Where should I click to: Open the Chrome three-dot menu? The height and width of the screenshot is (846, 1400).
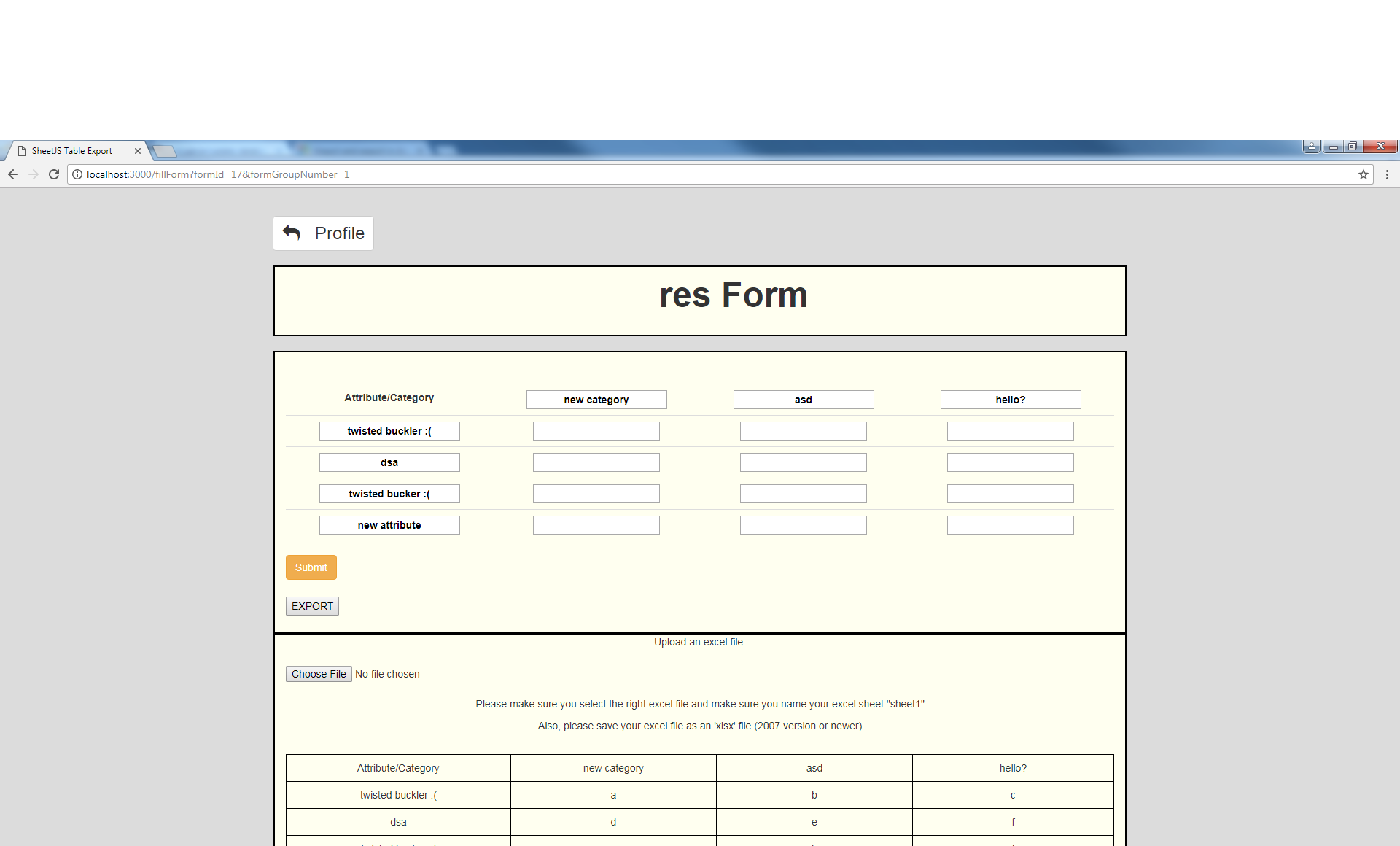coord(1387,174)
